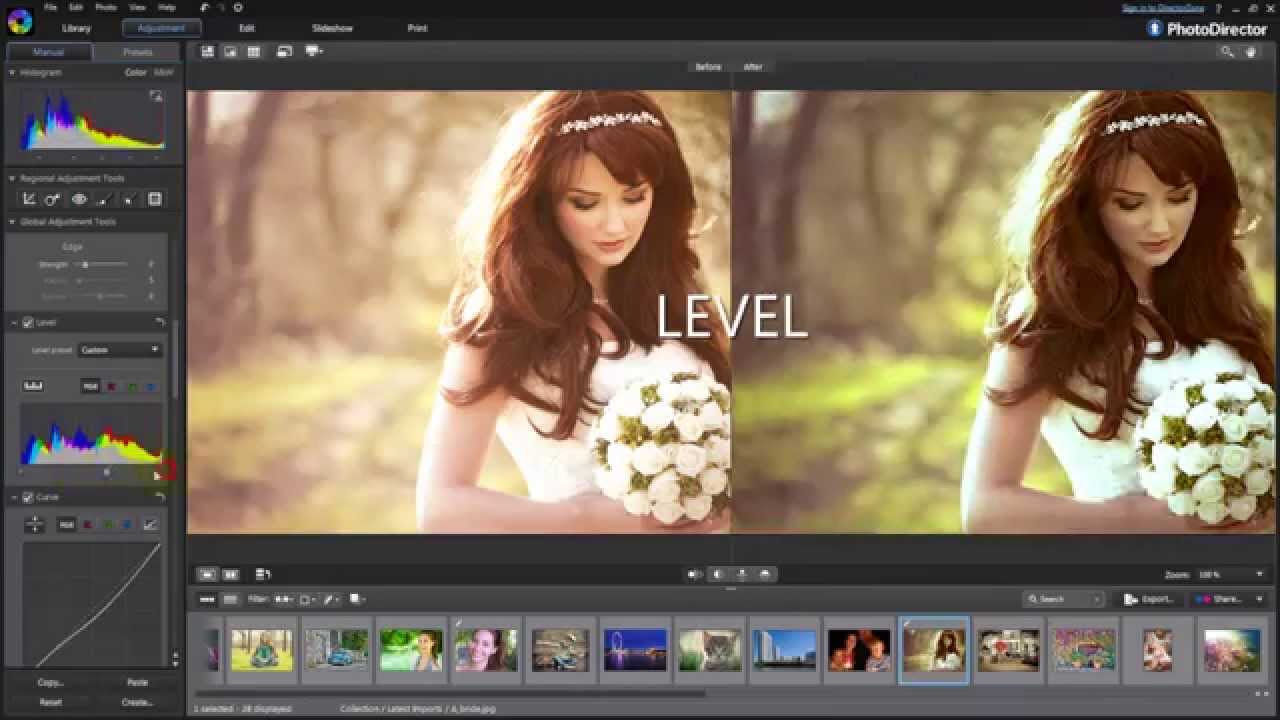Screen dimensions: 1280x720
Task: Click the Red channel icon in Level section
Action: [x=112, y=385]
